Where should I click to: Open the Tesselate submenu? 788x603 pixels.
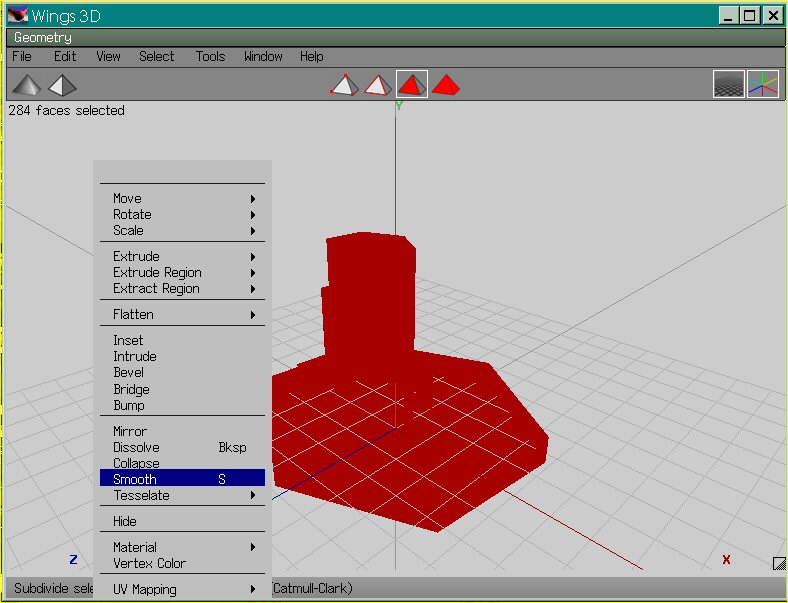pyautogui.click(x=182, y=496)
